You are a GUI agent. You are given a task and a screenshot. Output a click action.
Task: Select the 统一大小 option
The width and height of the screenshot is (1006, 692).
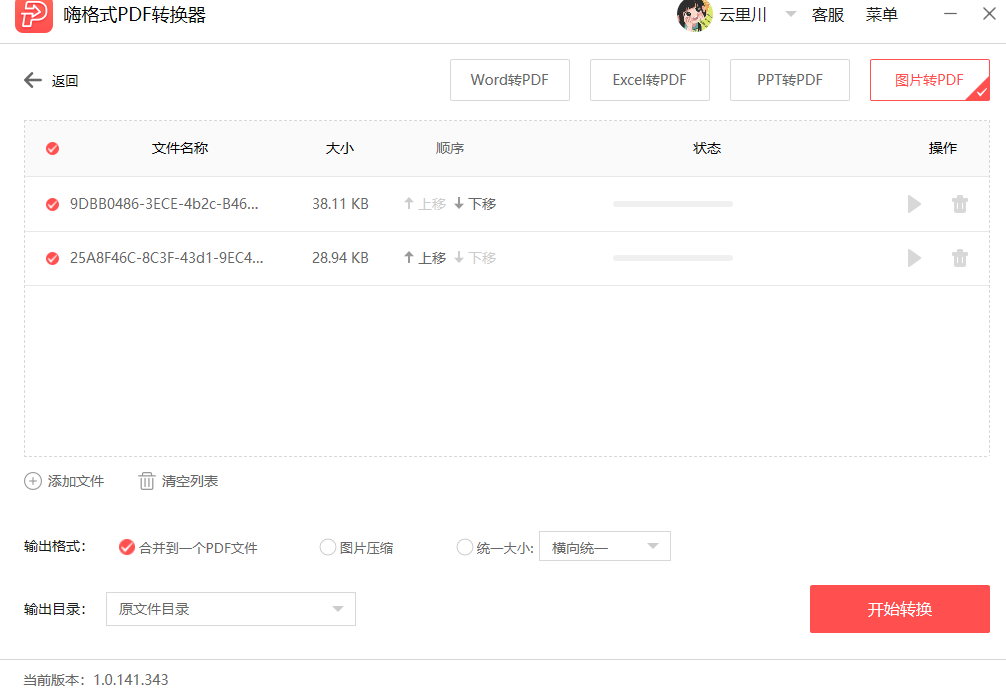pos(465,547)
